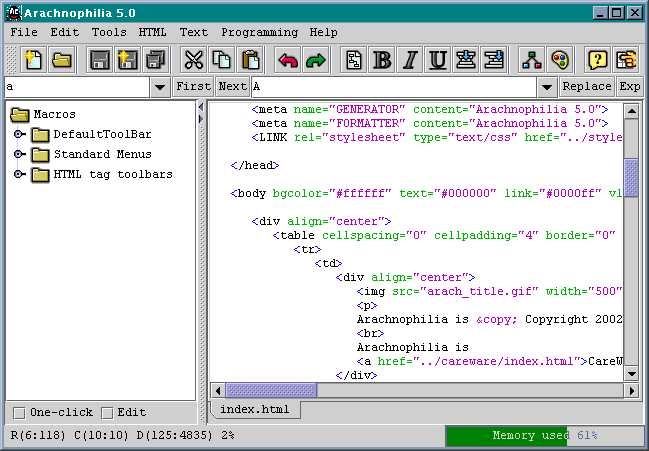This screenshot has height=451, width=649.
Task: Apply italic with the I icon
Action: (410, 60)
